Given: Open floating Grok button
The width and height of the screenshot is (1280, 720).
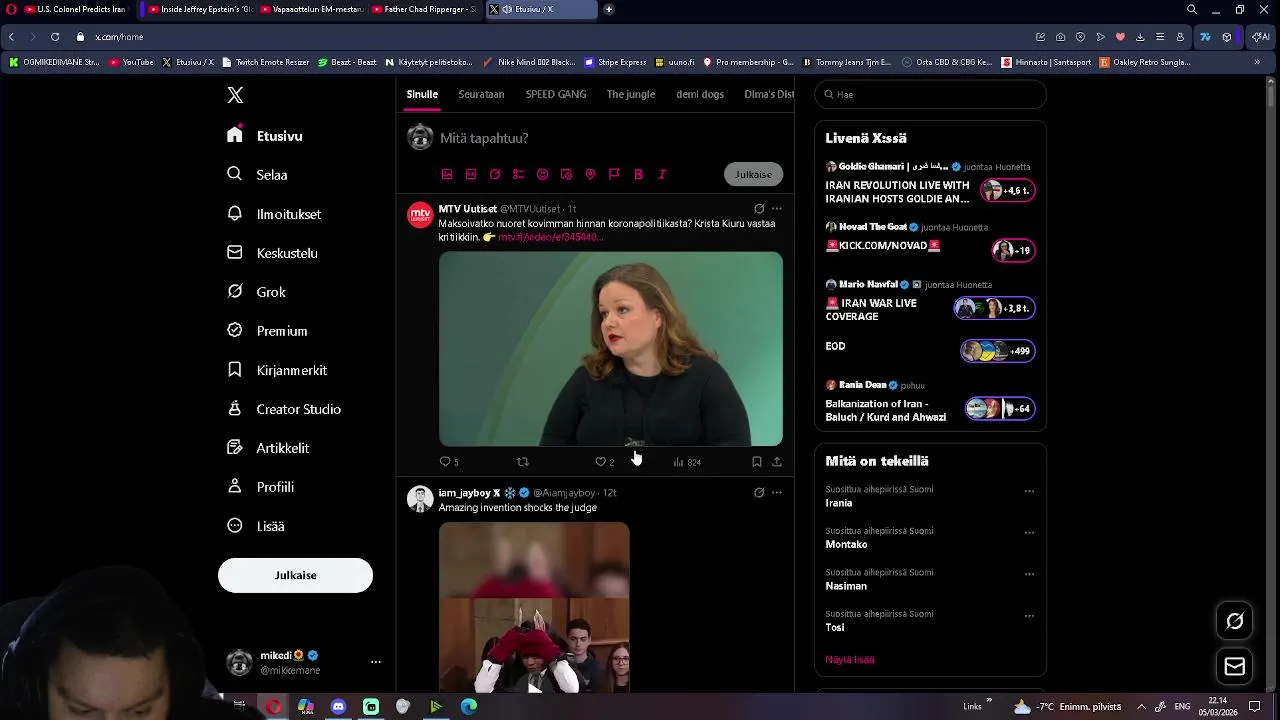Looking at the screenshot, I should pyautogui.click(x=1235, y=622).
